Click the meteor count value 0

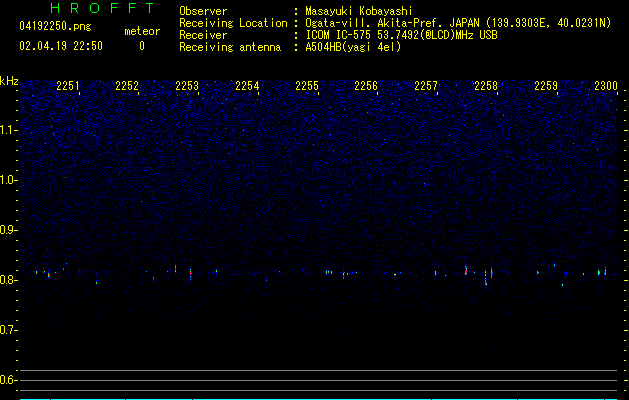(142, 46)
